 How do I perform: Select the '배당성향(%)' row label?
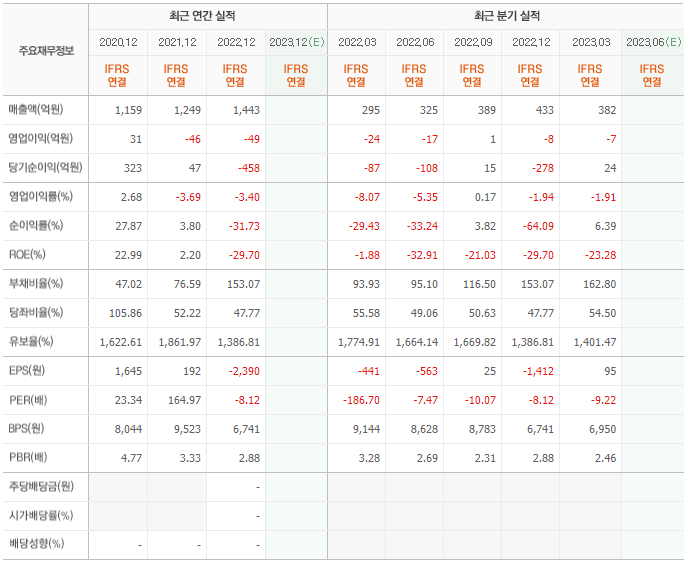click(x=36, y=544)
